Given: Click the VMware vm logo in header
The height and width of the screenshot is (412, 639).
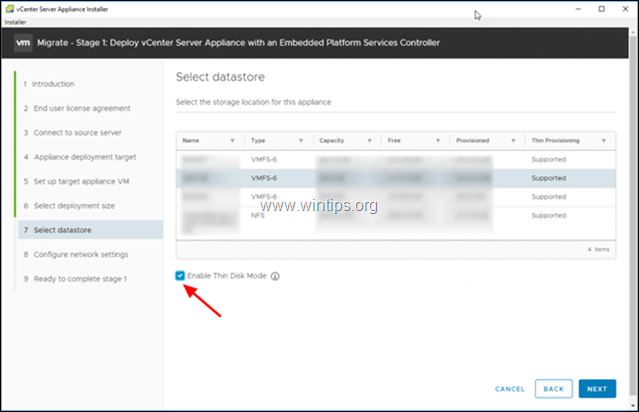Looking at the screenshot, I should 23,43.
